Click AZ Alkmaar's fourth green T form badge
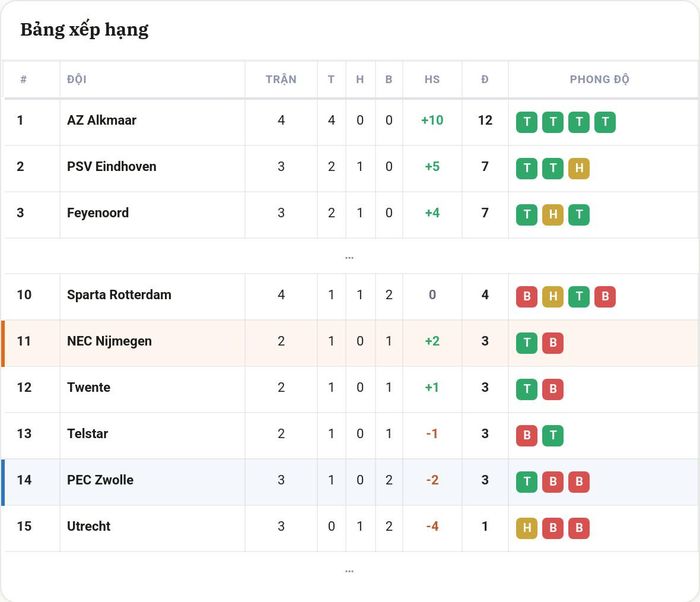Viewport: 700px width, 602px height. pyautogui.click(x=605, y=122)
